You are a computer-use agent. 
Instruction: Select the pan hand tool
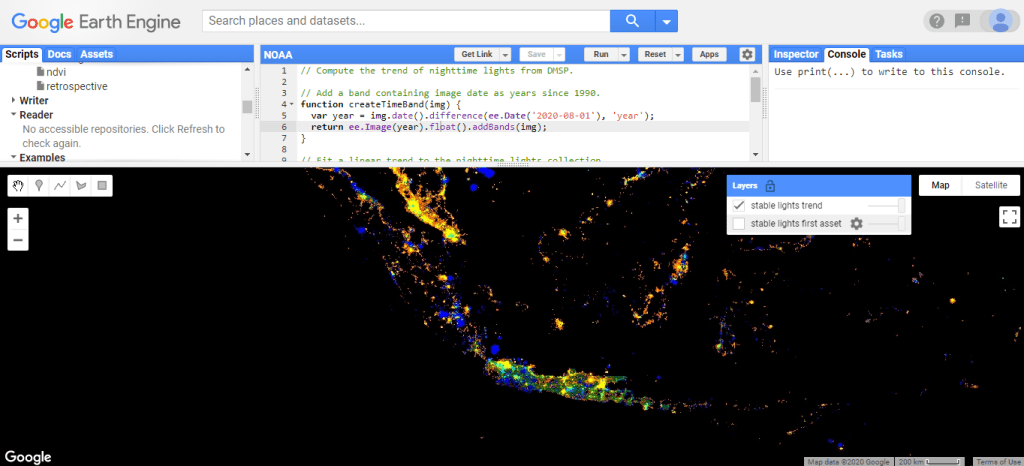coord(19,185)
